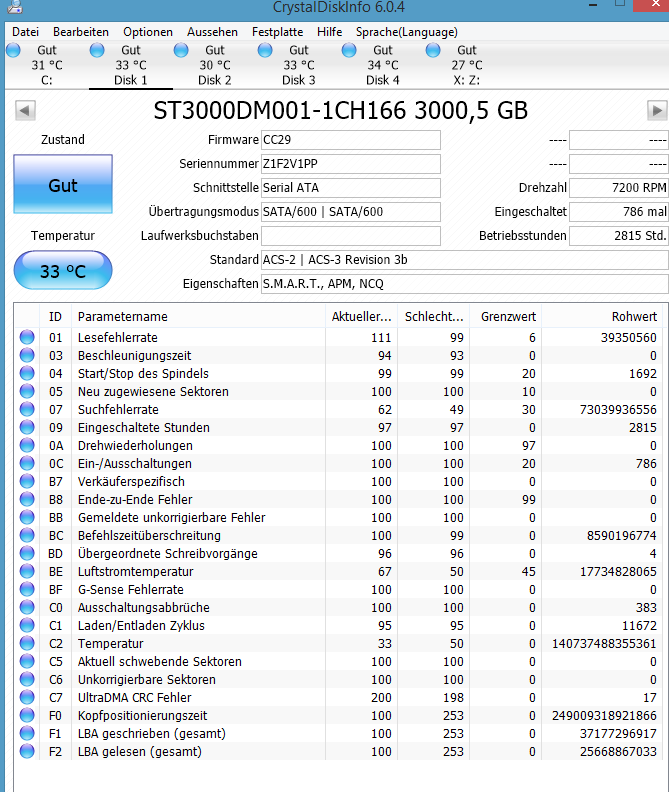Click the Drehzahl field 7200 RPM
This screenshot has height=792, width=669.
tap(619, 188)
